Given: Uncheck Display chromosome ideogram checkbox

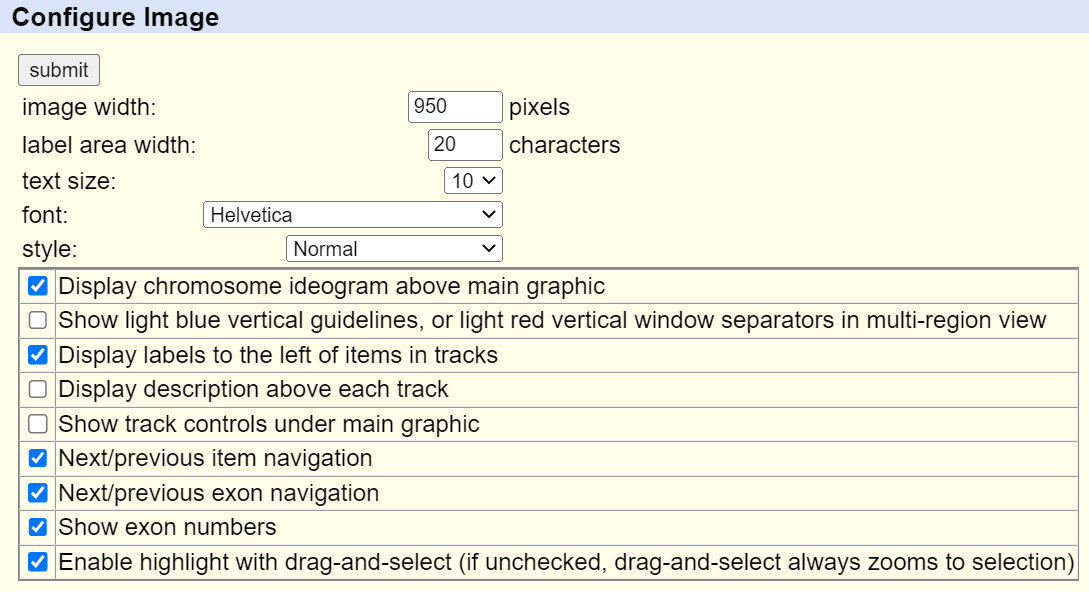Looking at the screenshot, I should (x=38, y=287).
